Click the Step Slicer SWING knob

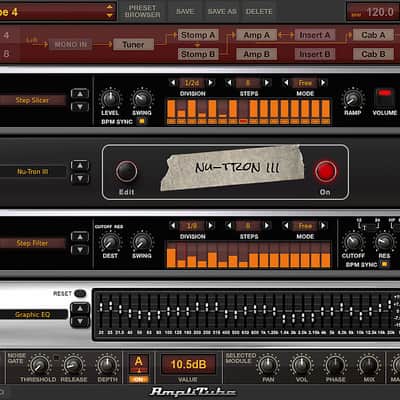click(142, 99)
